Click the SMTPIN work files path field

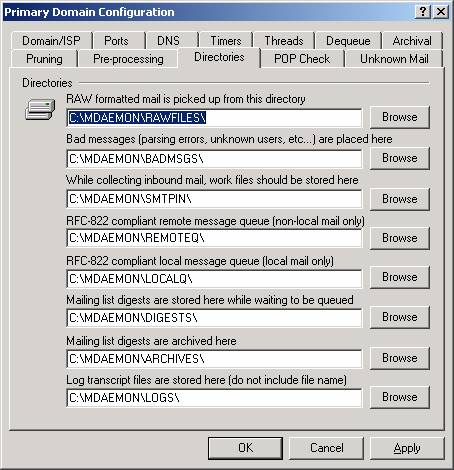tap(214, 199)
